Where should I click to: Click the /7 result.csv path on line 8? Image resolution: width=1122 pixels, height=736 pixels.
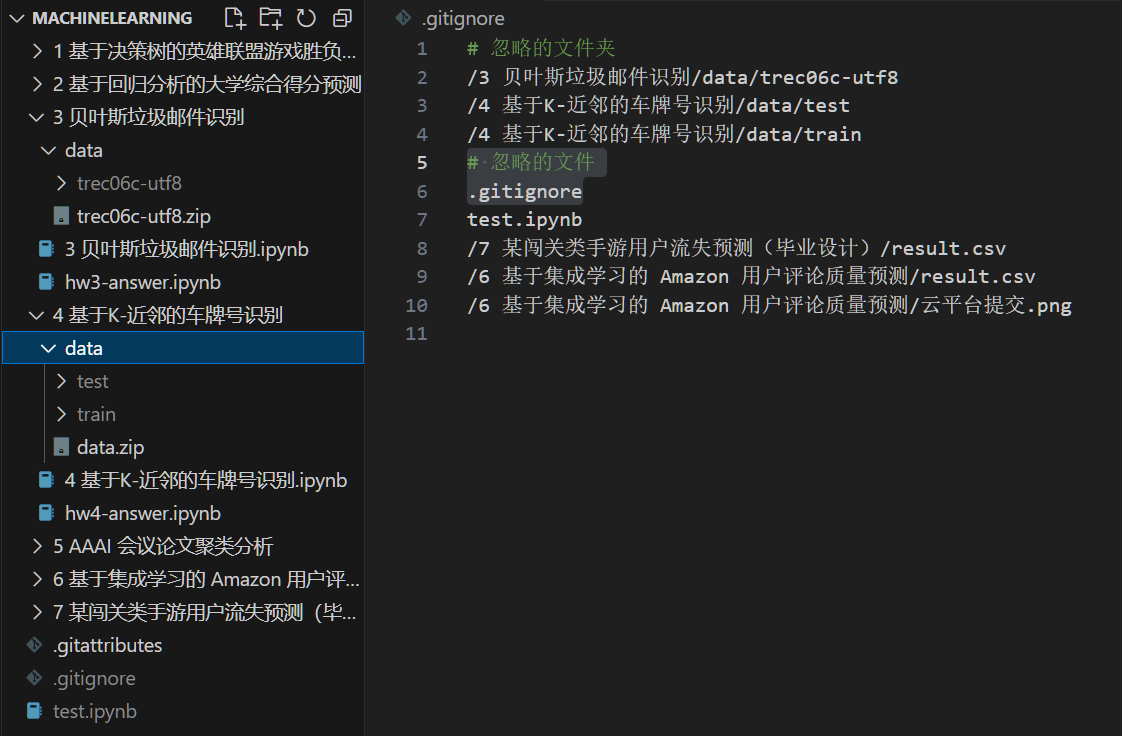[736, 248]
